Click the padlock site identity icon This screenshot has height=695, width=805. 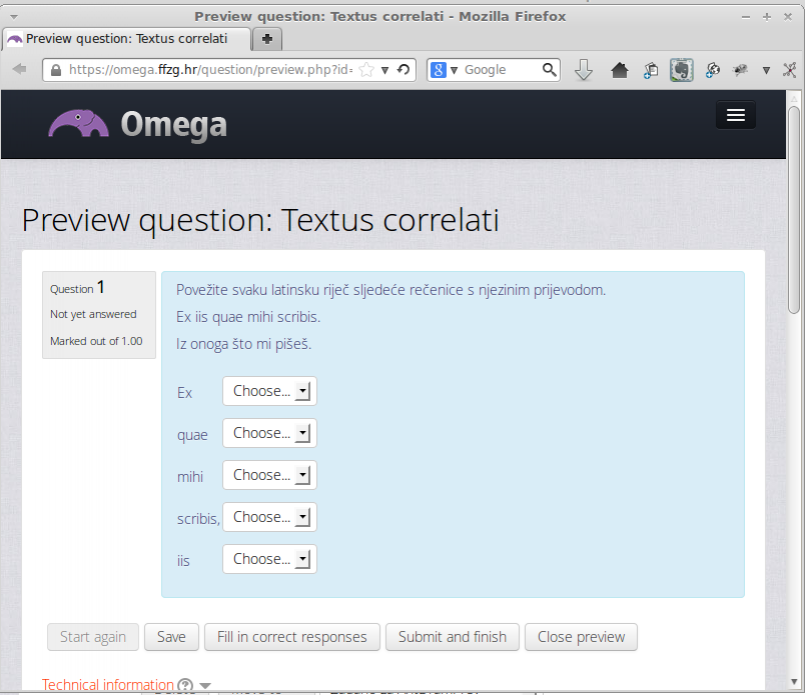pyautogui.click(x=56, y=70)
